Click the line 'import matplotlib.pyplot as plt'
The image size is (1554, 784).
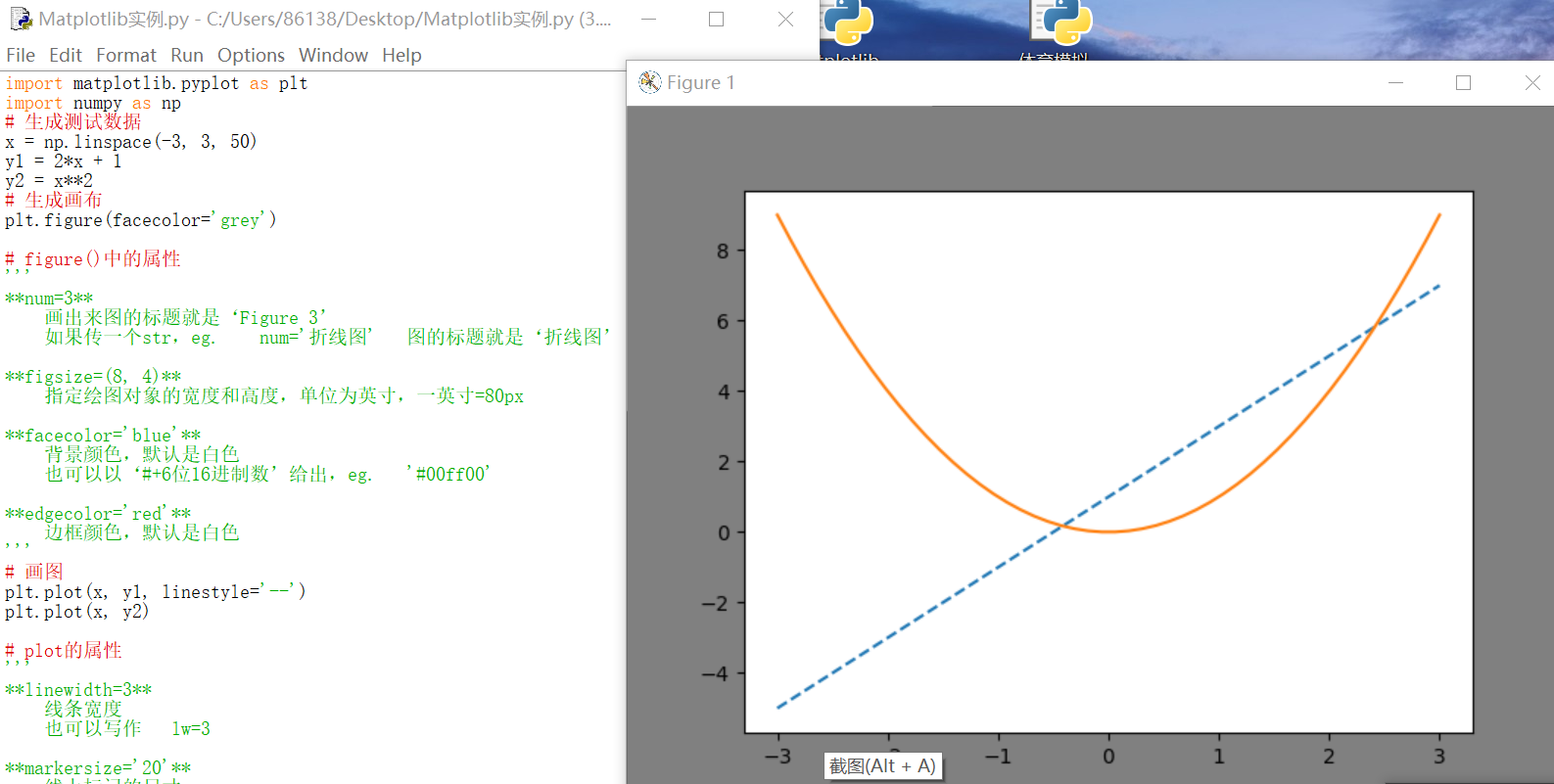(x=157, y=83)
